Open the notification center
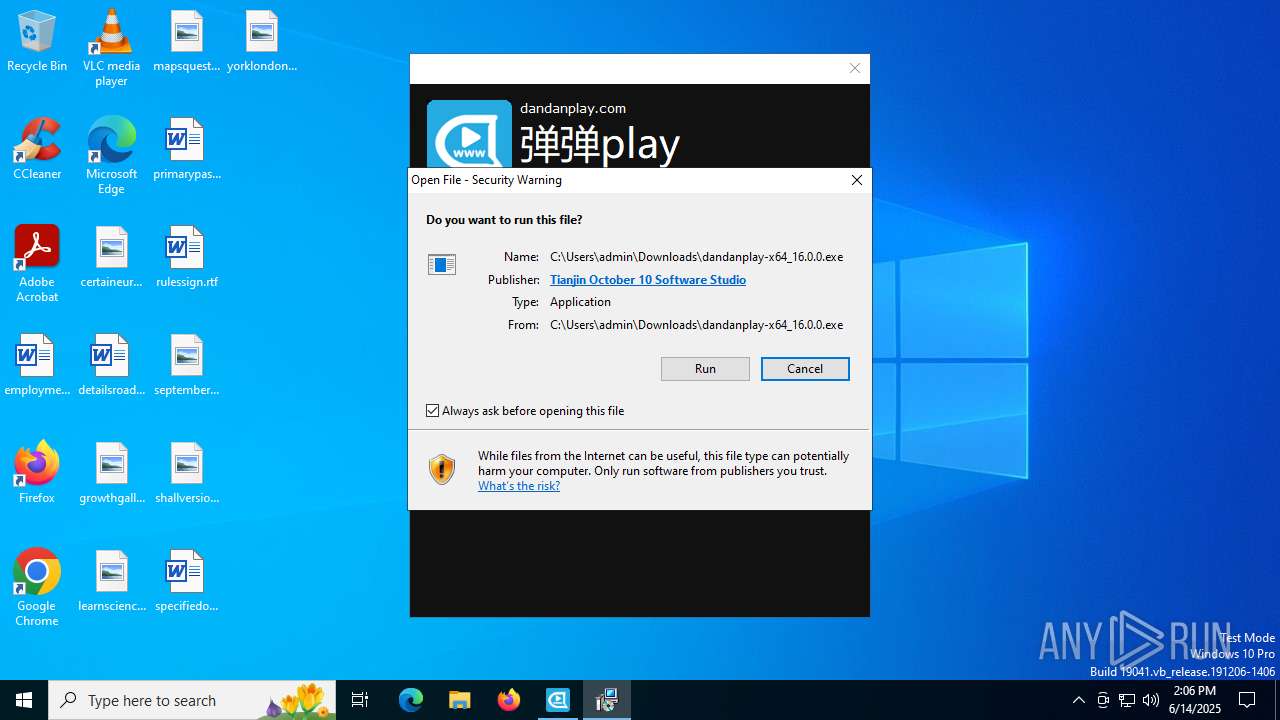 click(x=1247, y=700)
